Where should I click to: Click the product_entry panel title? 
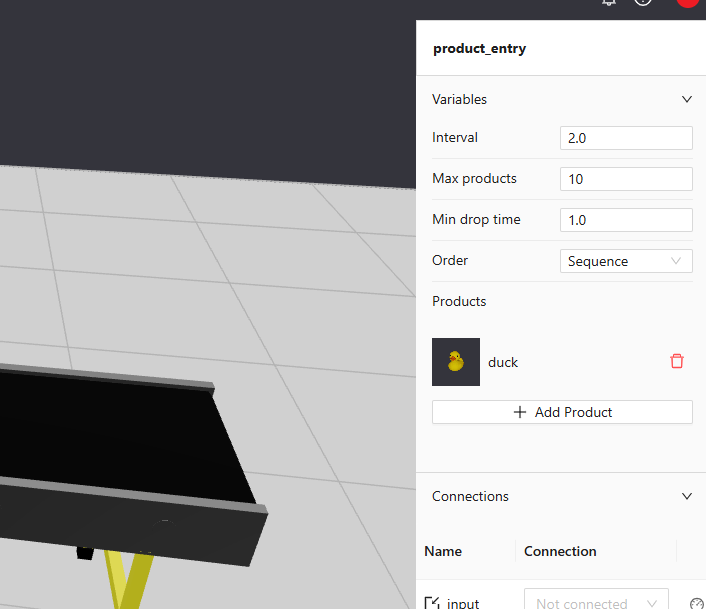click(x=480, y=48)
